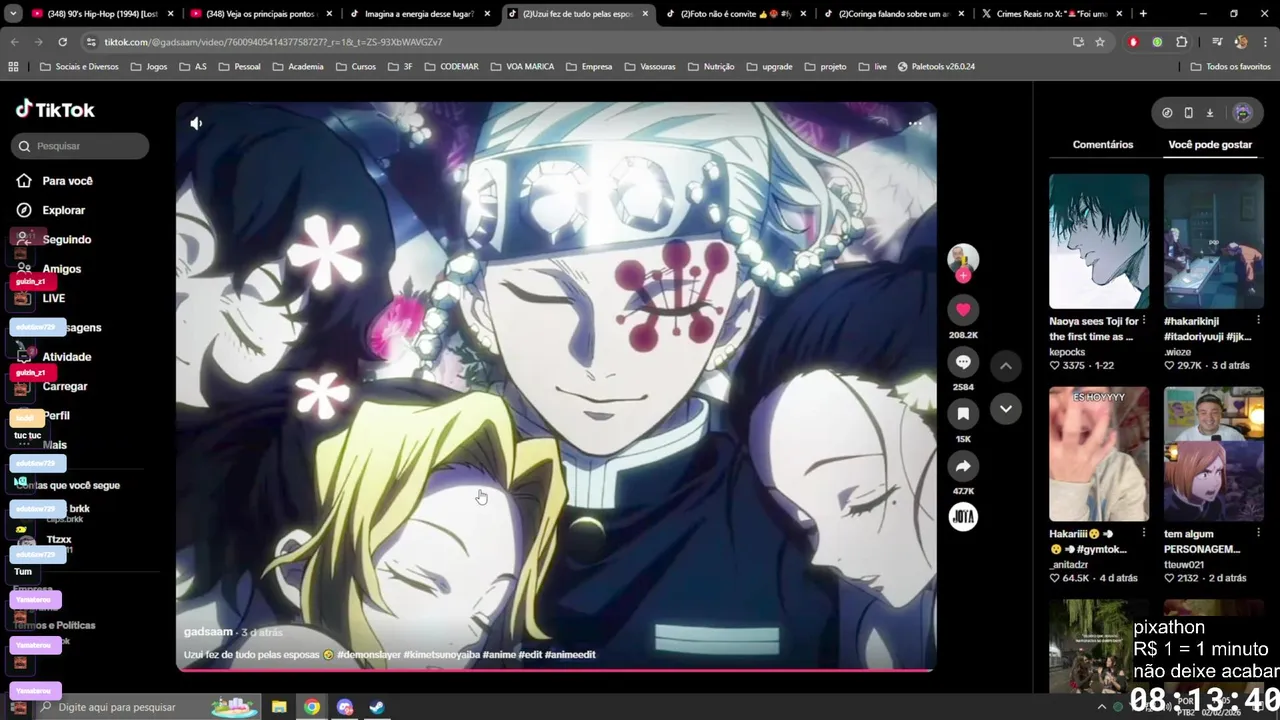Click the download desktop app icon
1280x720 pixels.
pos(1209,113)
